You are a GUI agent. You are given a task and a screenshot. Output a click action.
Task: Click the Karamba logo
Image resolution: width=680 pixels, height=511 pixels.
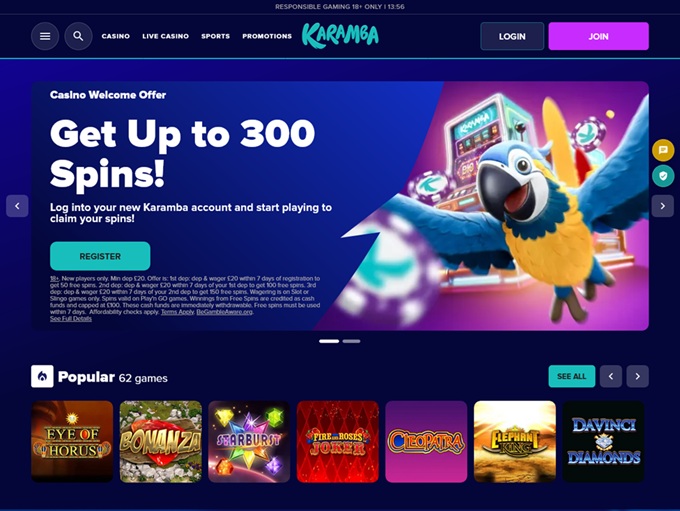[x=340, y=35]
